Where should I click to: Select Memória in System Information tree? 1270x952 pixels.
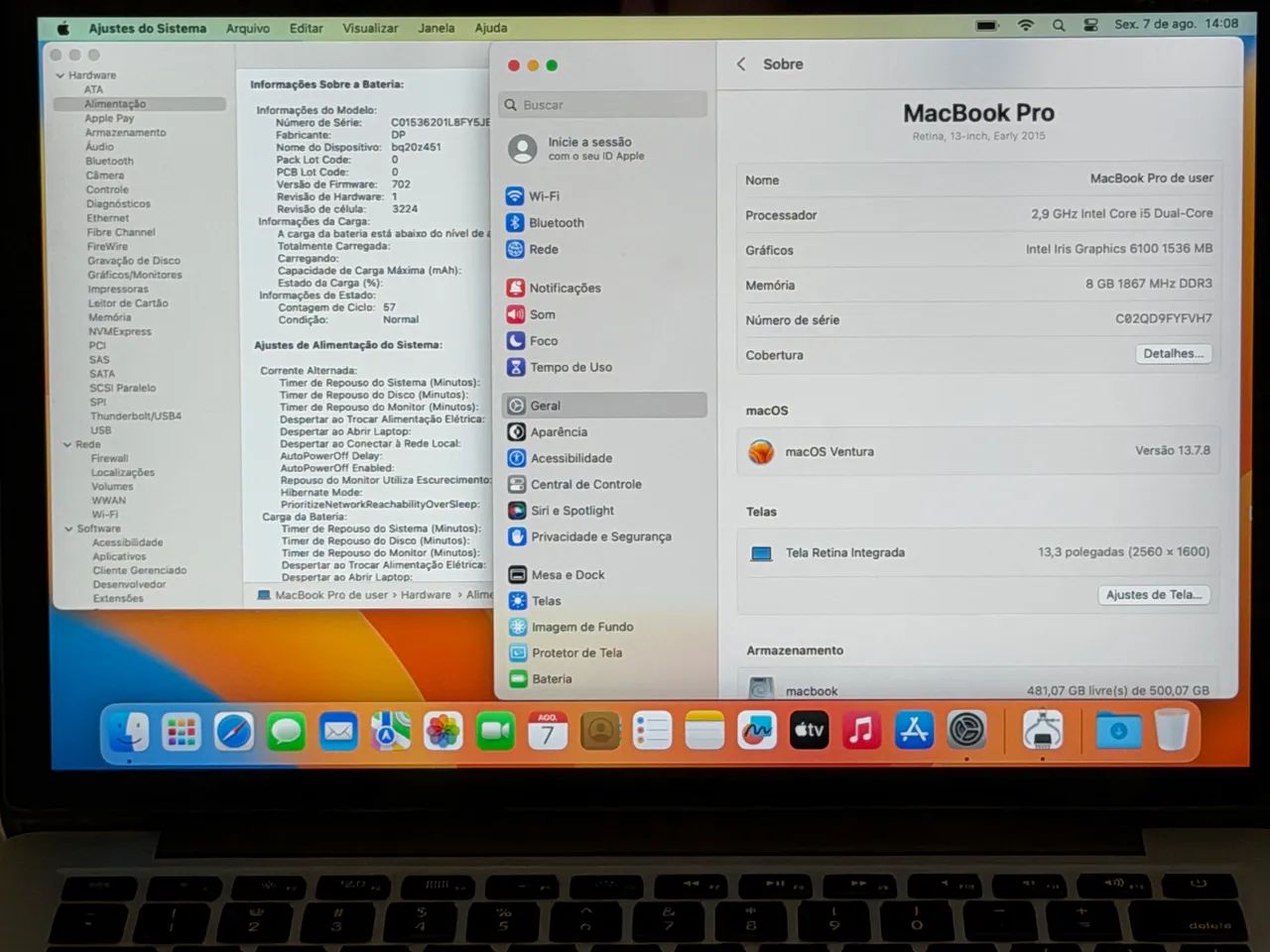coord(109,317)
